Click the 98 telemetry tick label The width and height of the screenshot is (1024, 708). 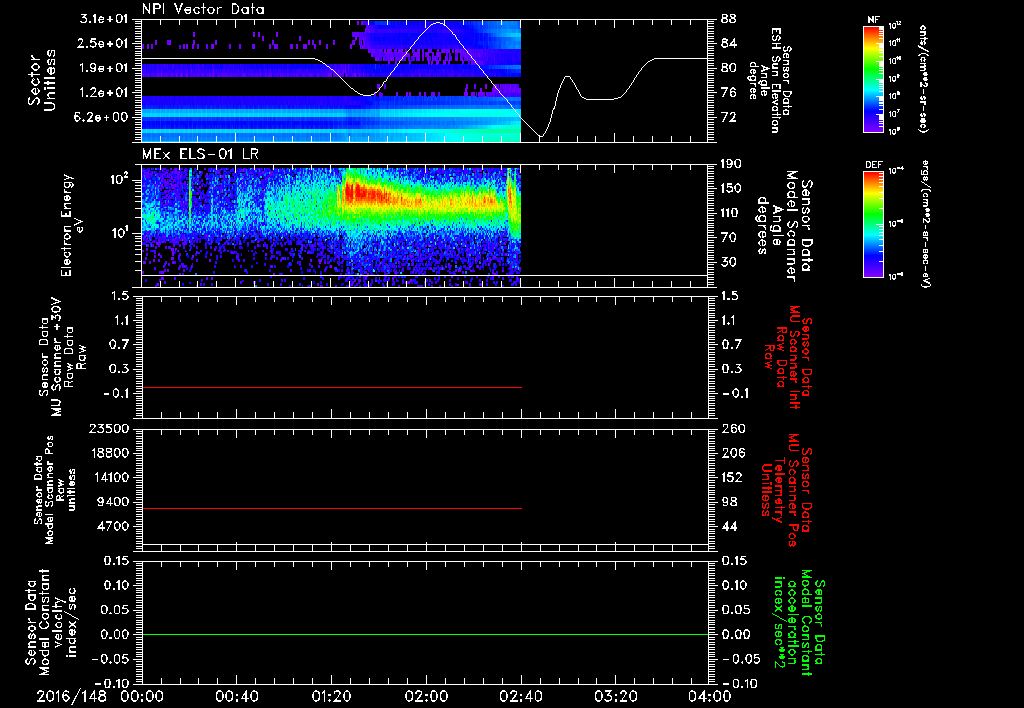(x=729, y=502)
